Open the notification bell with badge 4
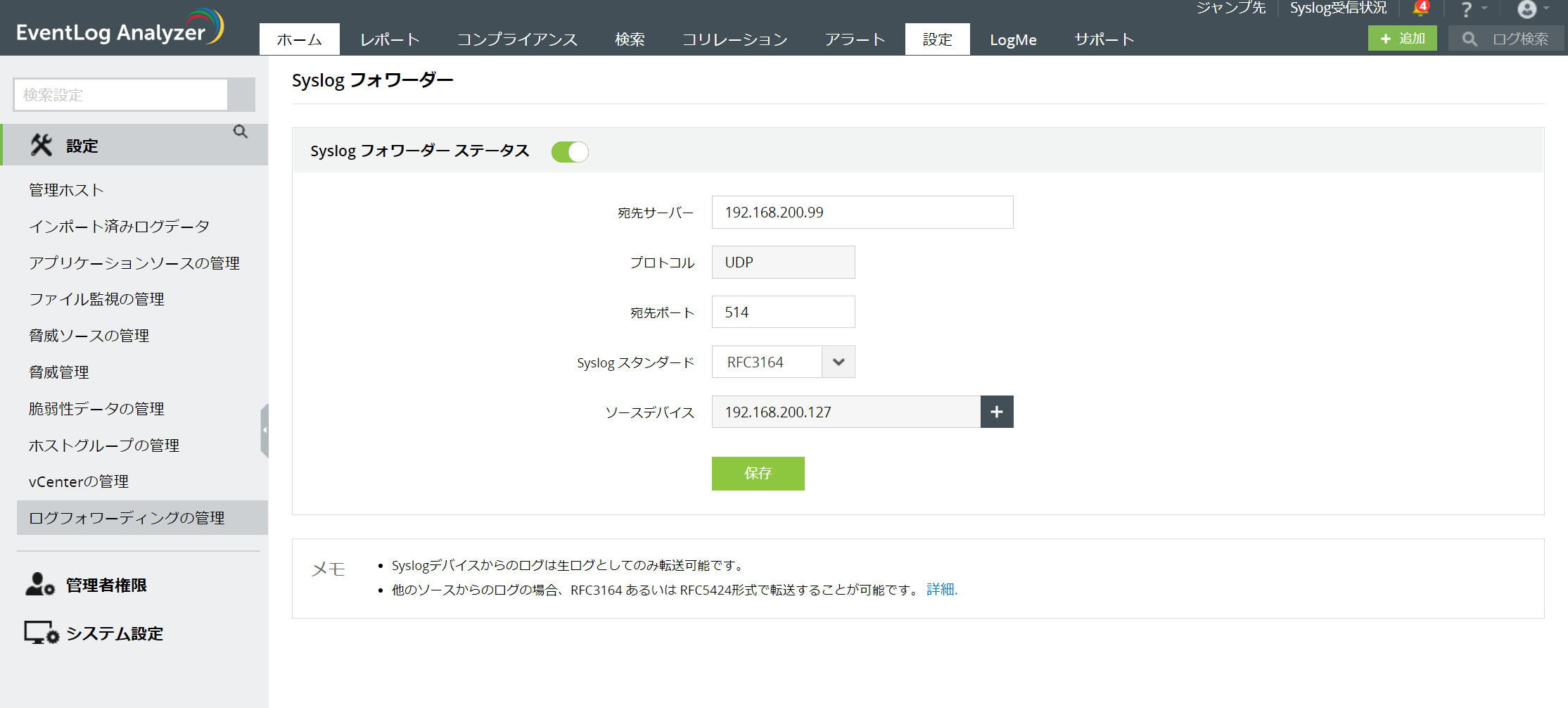Image resolution: width=1568 pixels, height=708 pixels. tap(1421, 8)
